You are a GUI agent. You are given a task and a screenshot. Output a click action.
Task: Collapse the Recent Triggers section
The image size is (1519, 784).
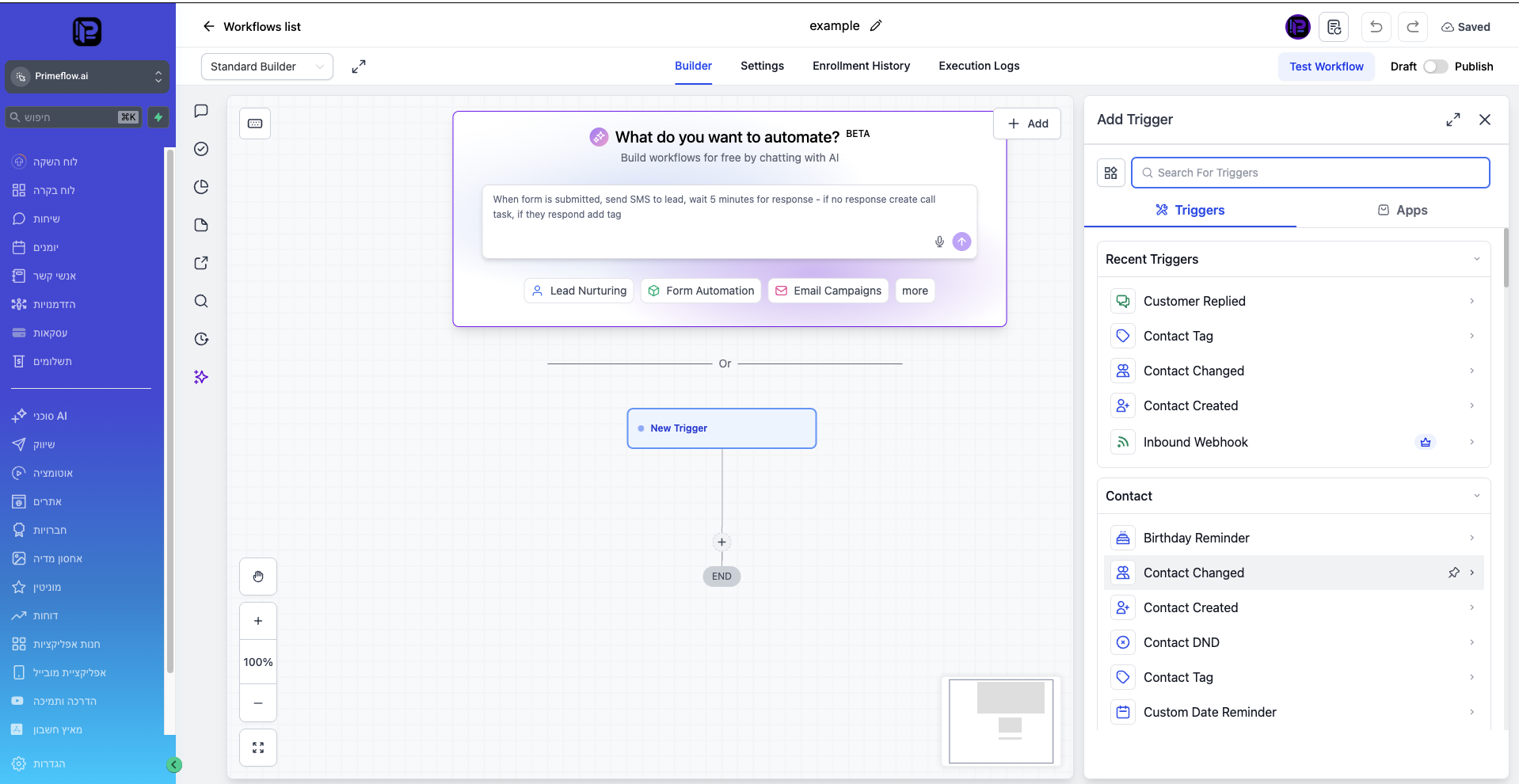(x=1477, y=259)
